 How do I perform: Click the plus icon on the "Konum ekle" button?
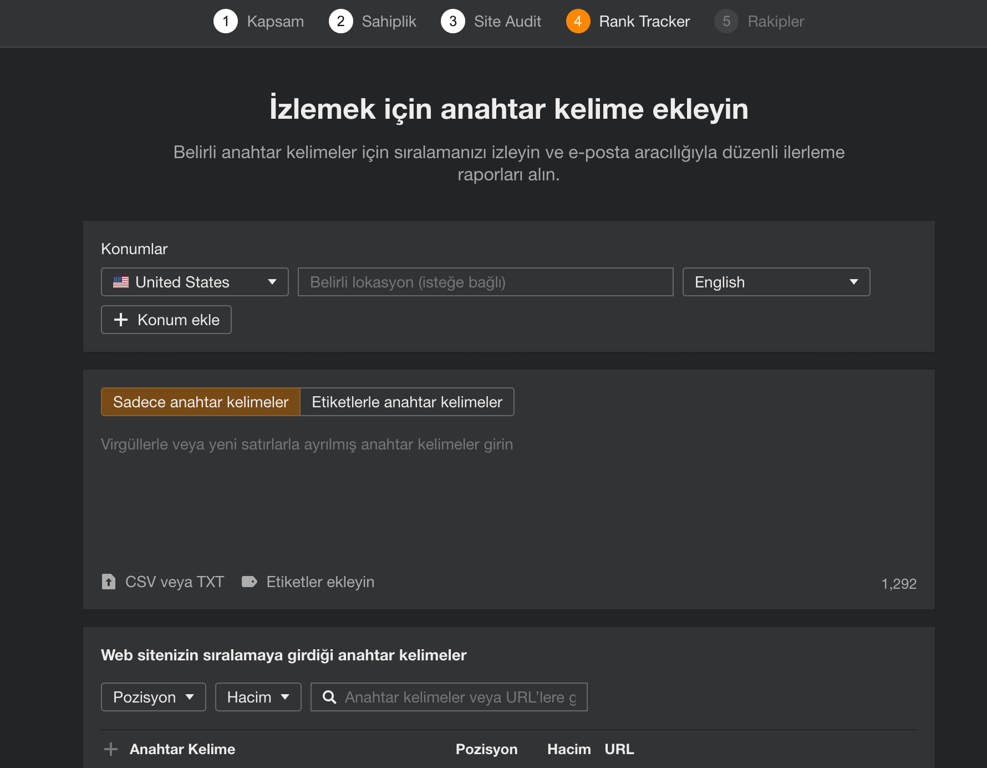pyautogui.click(x=121, y=319)
